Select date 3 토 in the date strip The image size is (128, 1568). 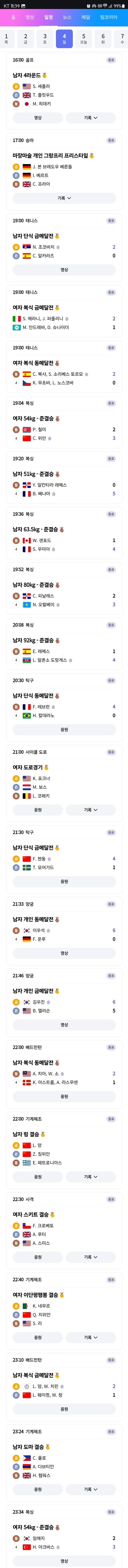[44, 39]
